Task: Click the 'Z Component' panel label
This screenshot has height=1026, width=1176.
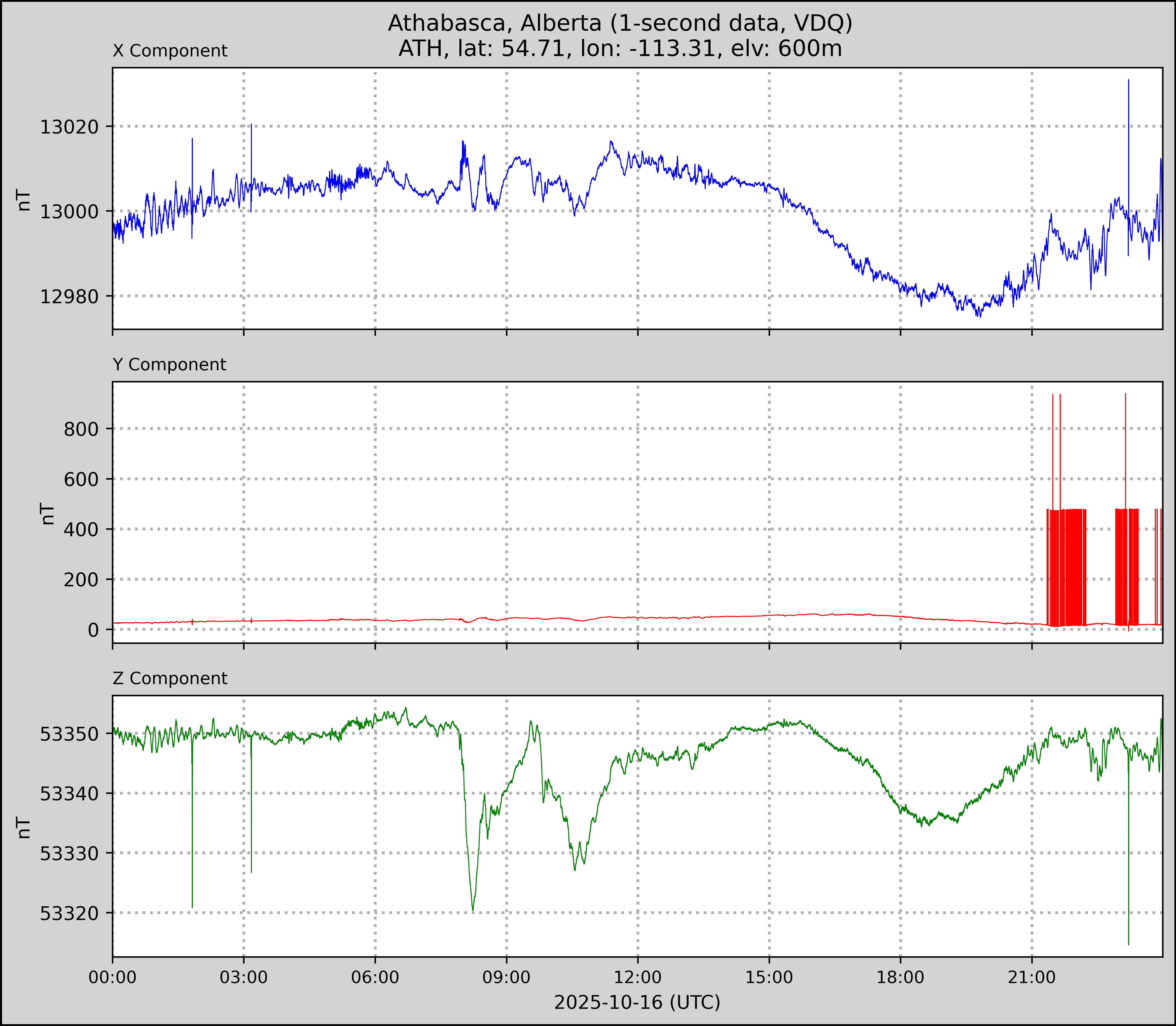Action: 170,679
